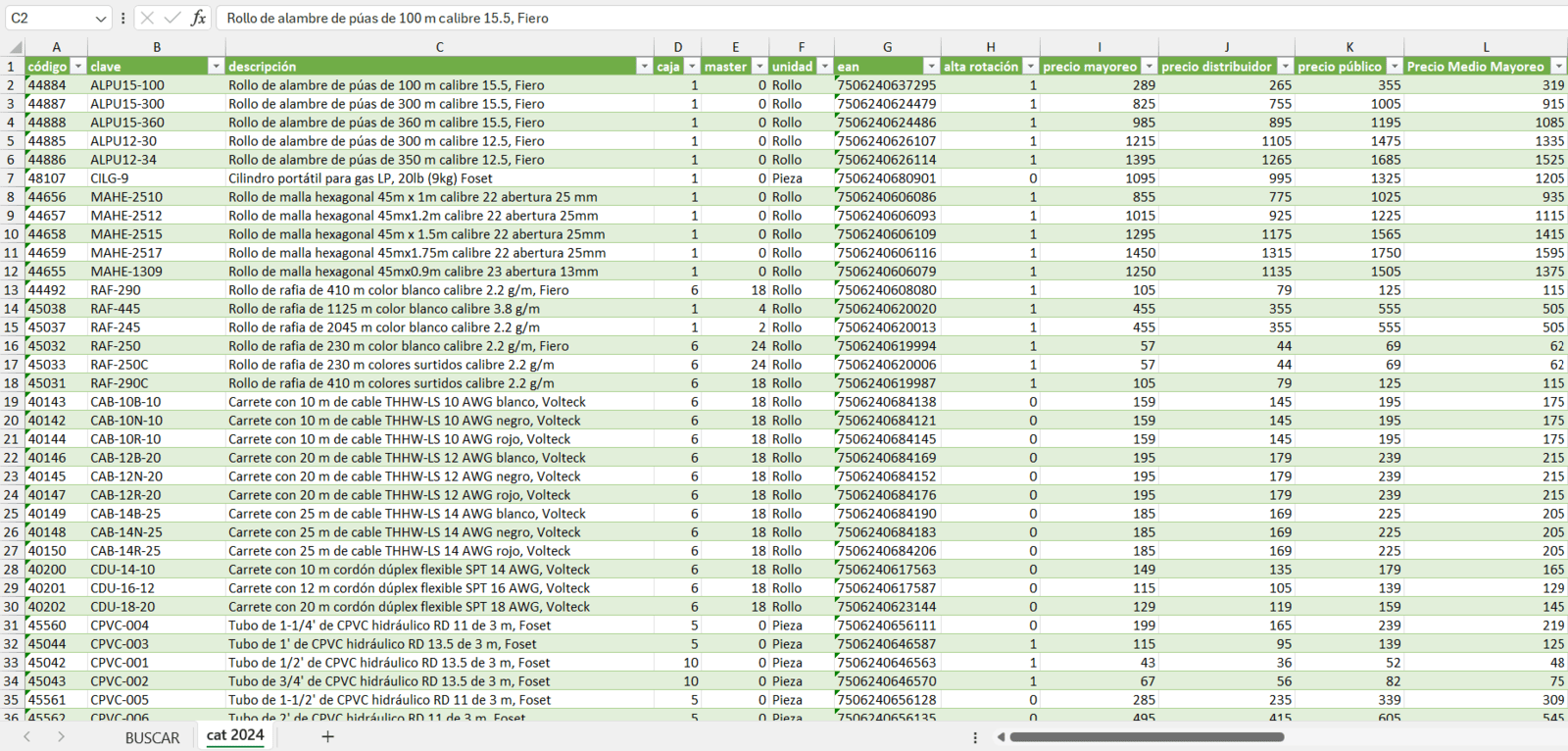
Task: Click the Select All corner triangle
Action: pyautogui.click(x=15, y=47)
